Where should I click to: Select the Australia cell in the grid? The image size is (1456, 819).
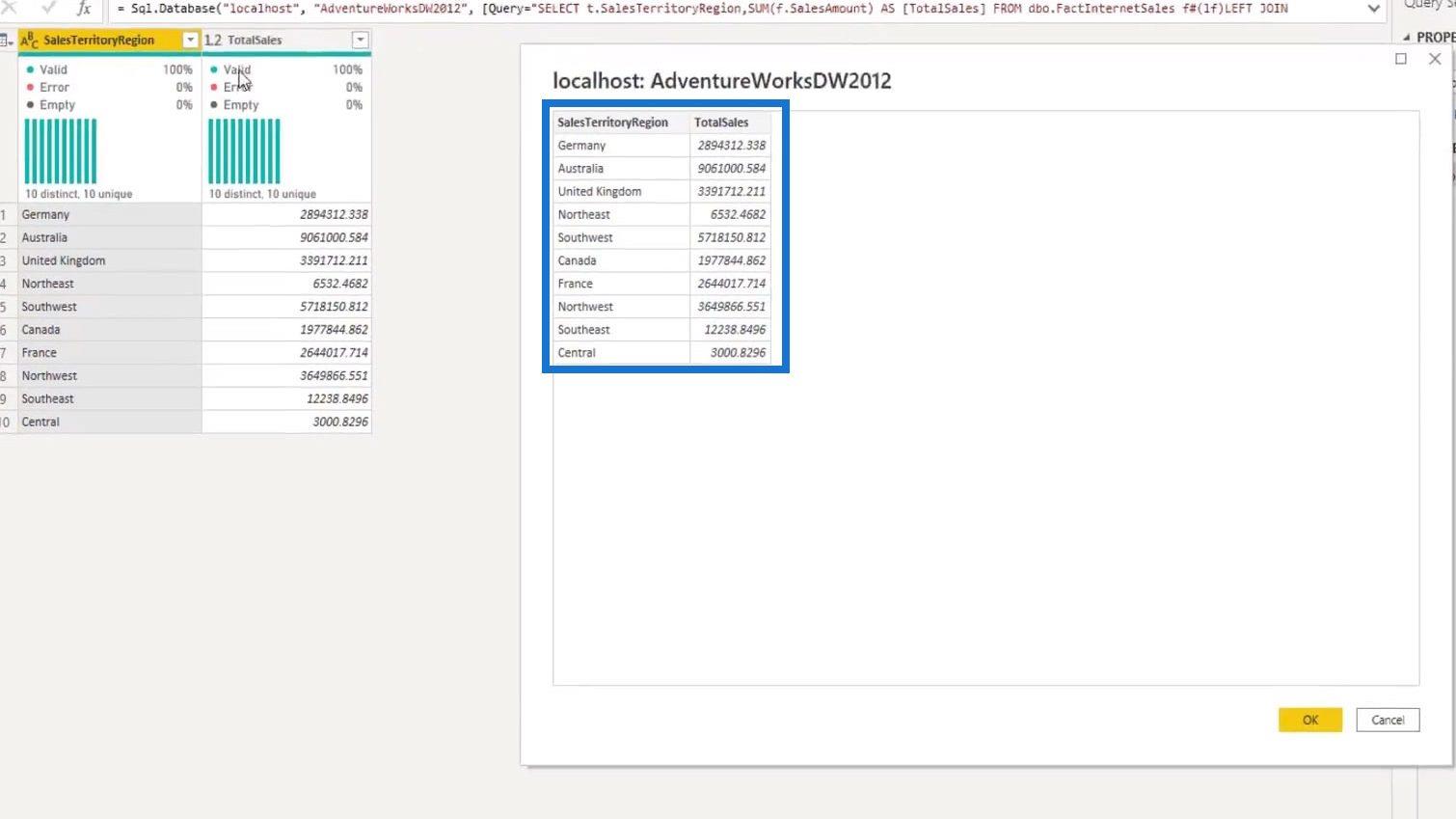click(x=109, y=237)
